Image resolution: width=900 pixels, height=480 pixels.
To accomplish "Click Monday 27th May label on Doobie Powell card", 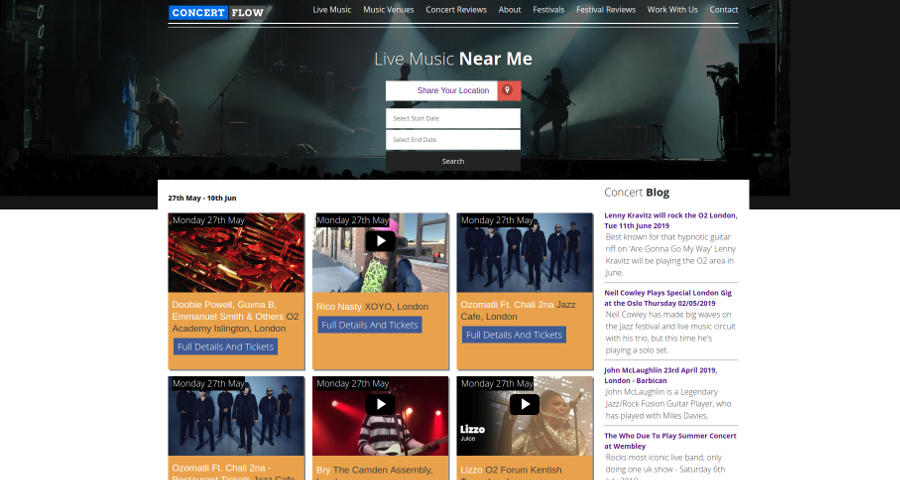I will click(x=208, y=220).
